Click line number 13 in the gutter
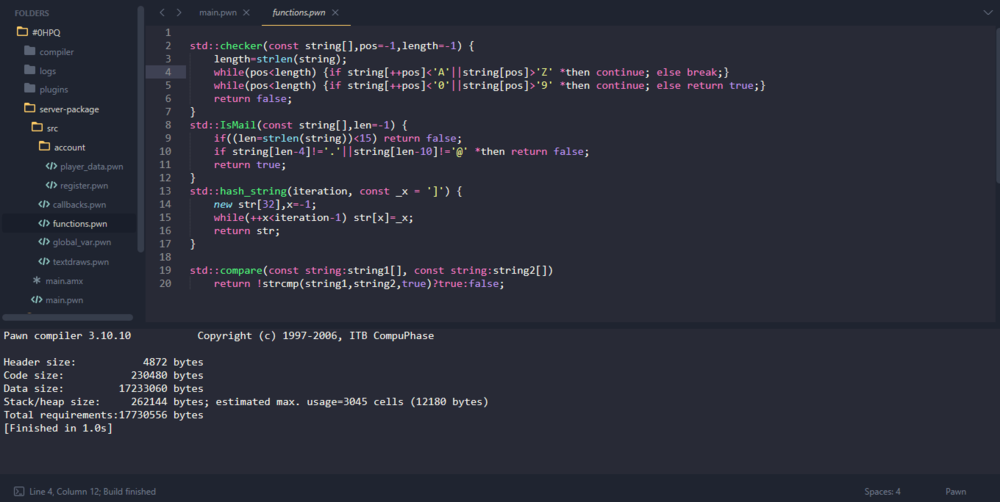The height and width of the screenshot is (502, 1000). pyautogui.click(x=165, y=191)
